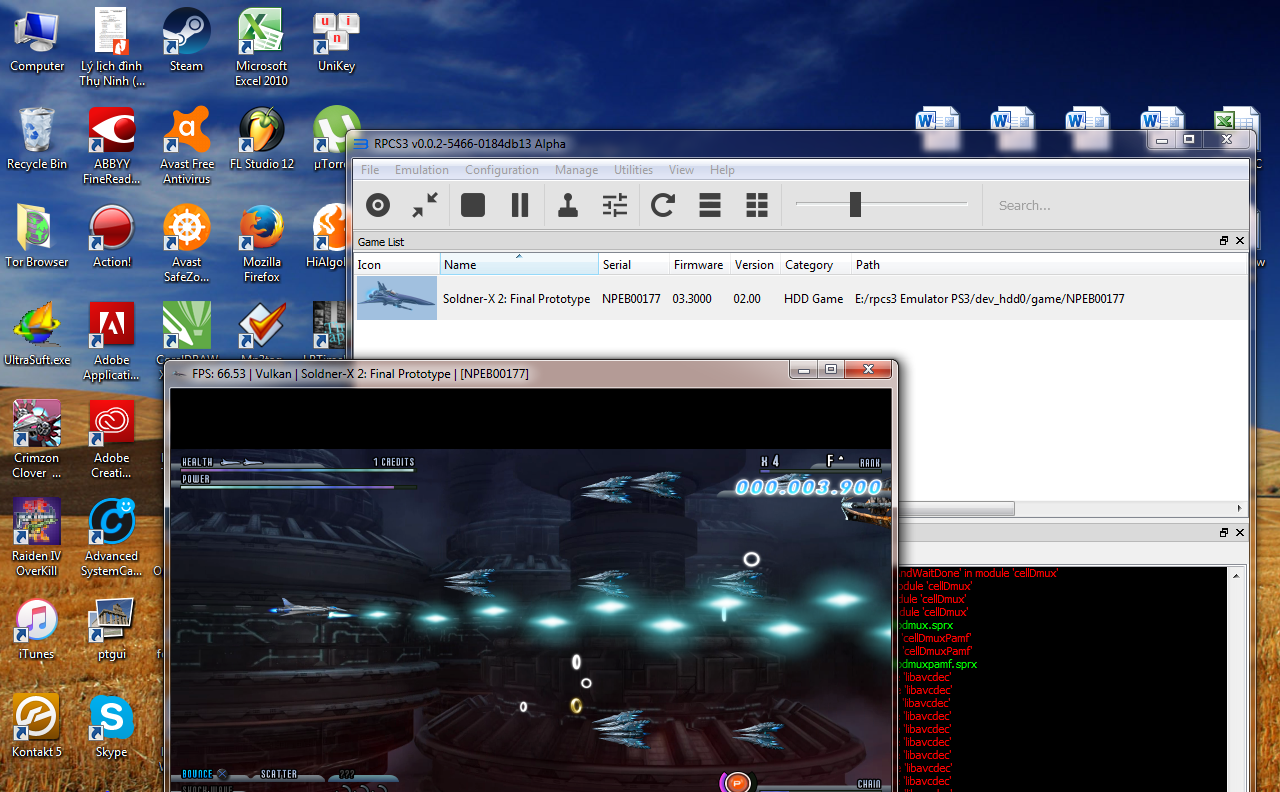Refresh the game list
Viewport: 1280px width, 792px height.
(663, 206)
